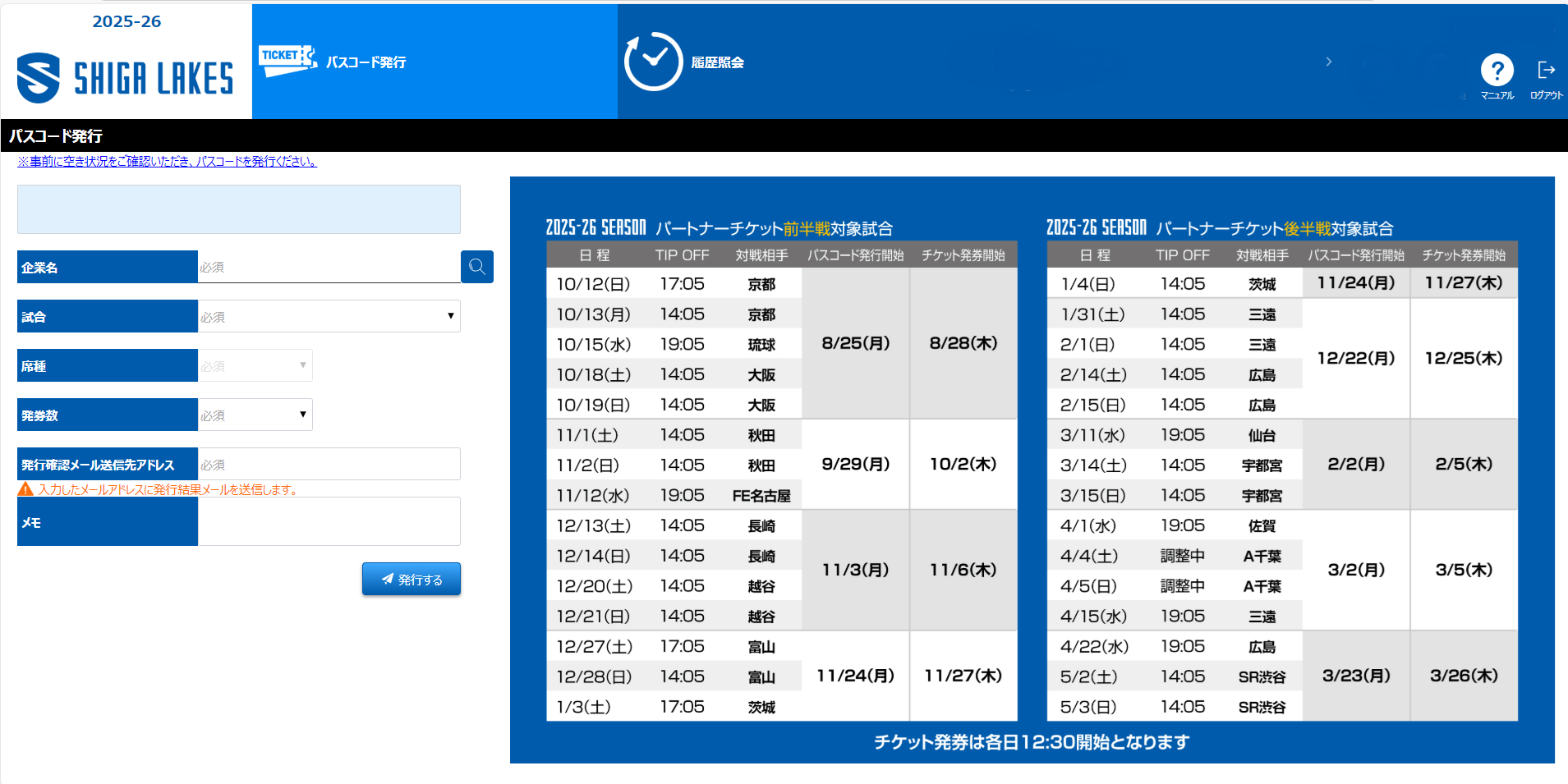Switch to the パスコード発行 tab
This screenshot has width=1568, height=784.
pos(366,62)
